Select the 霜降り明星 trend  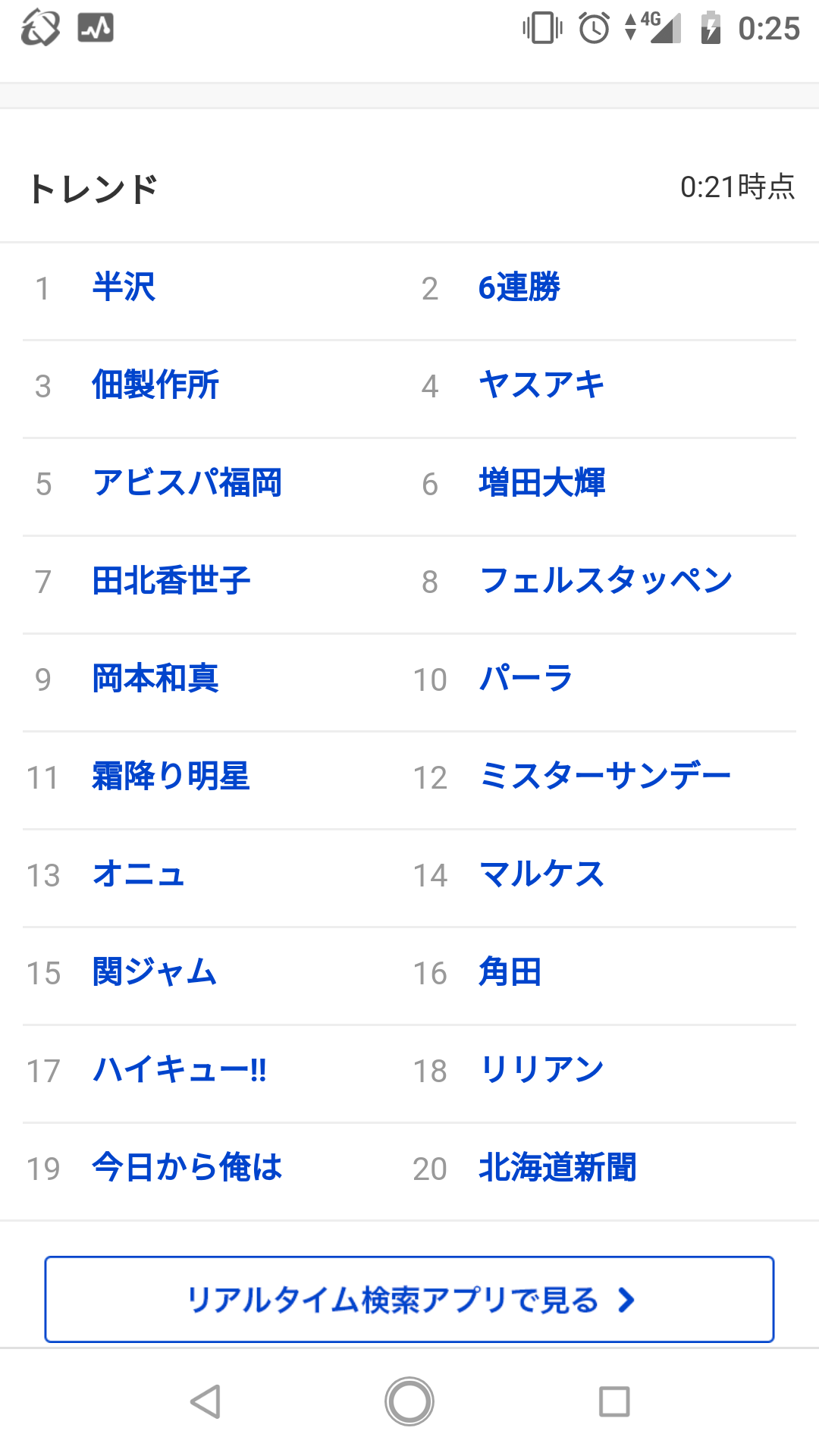click(171, 777)
